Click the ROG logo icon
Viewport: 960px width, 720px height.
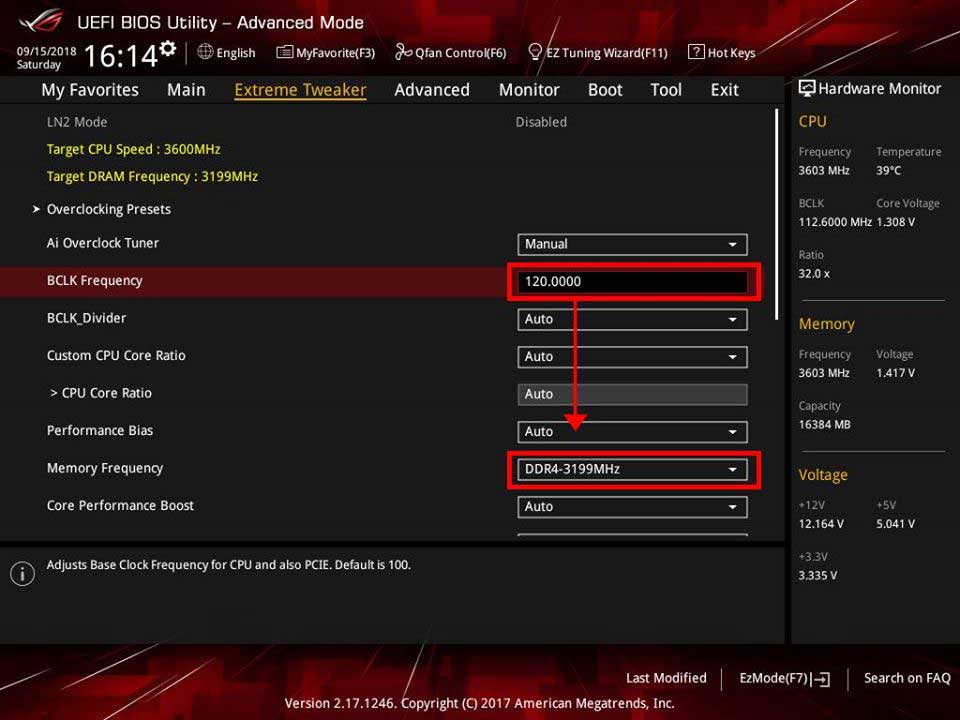click(40, 22)
